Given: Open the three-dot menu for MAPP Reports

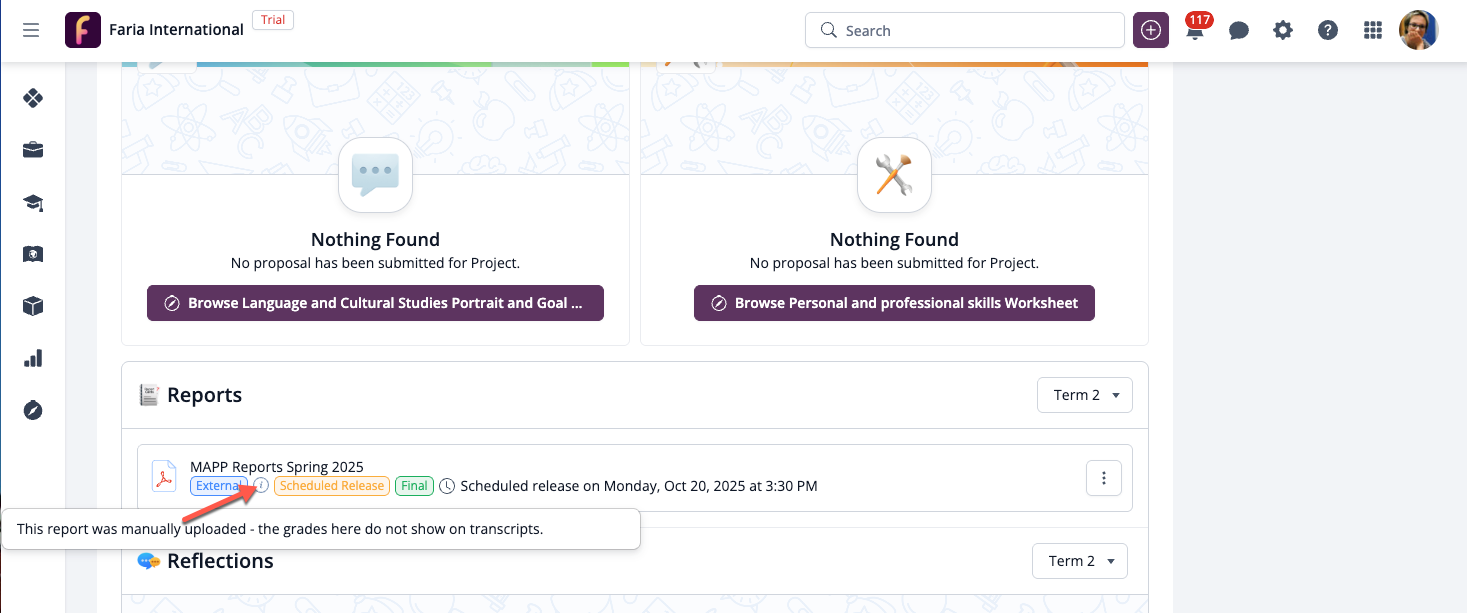Looking at the screenshot, I should click(1104, 478).
